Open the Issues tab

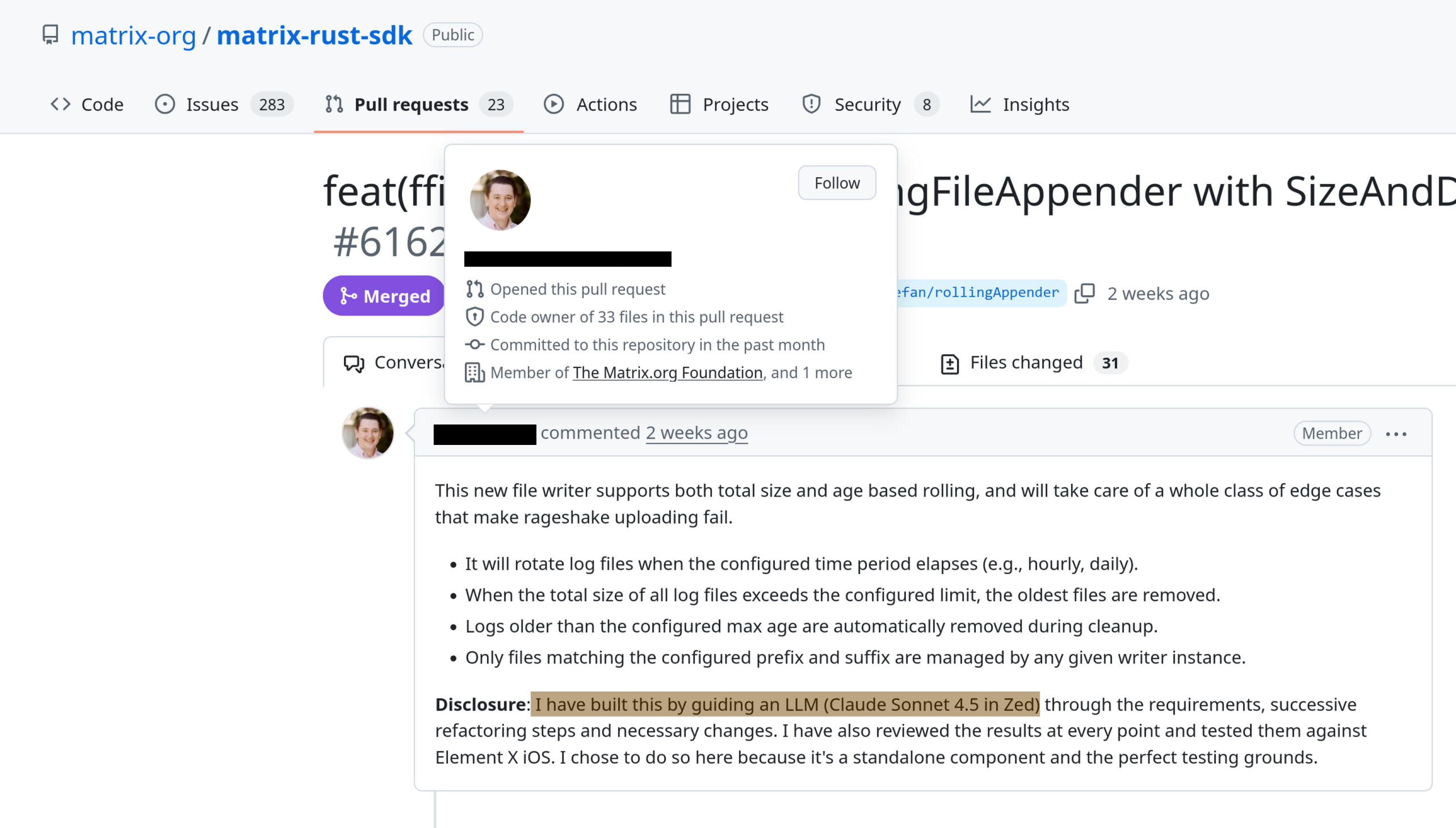coord(212,104)
